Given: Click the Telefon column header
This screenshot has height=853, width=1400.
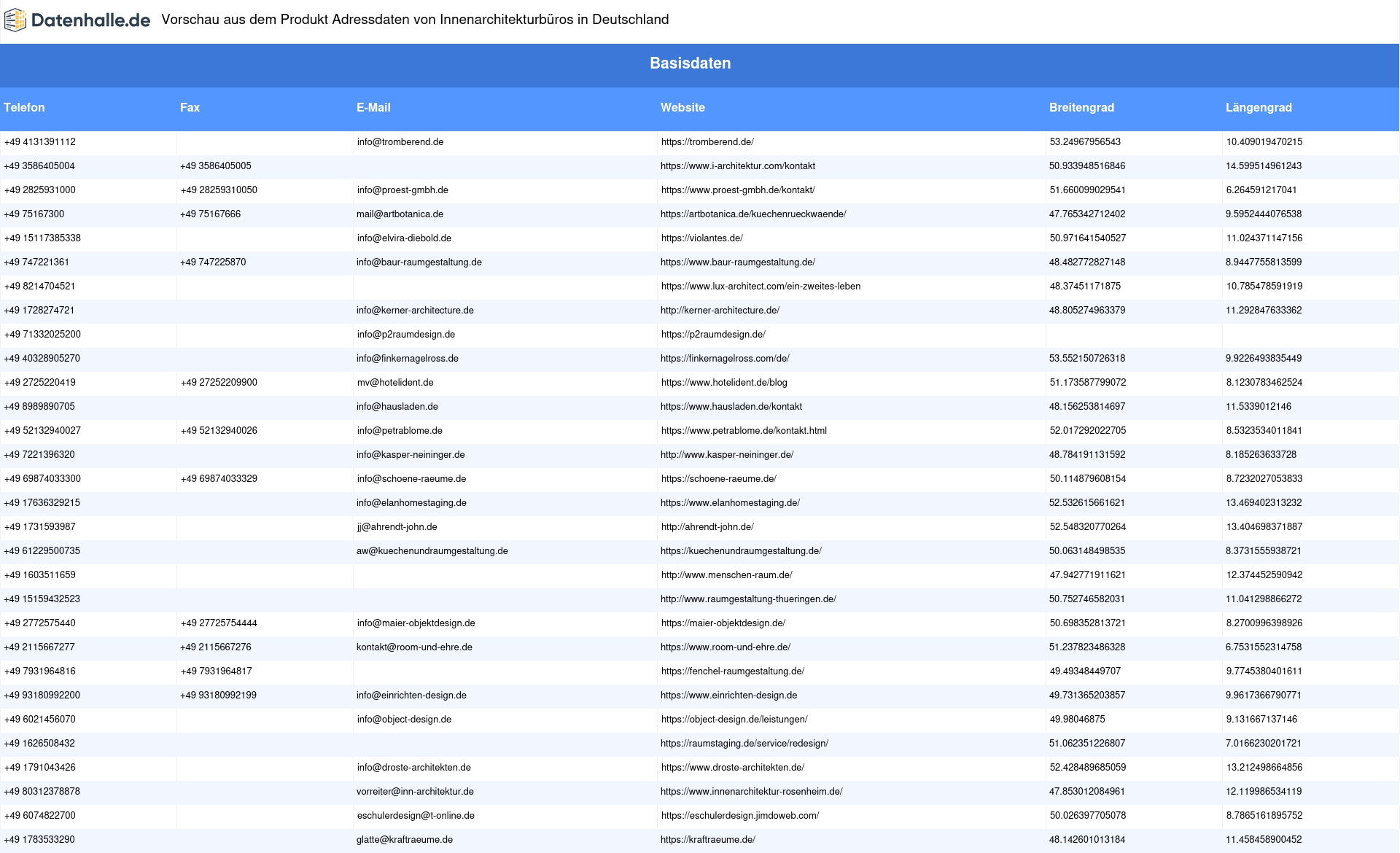Looking at the screenshot, I should tap(24, 108).
